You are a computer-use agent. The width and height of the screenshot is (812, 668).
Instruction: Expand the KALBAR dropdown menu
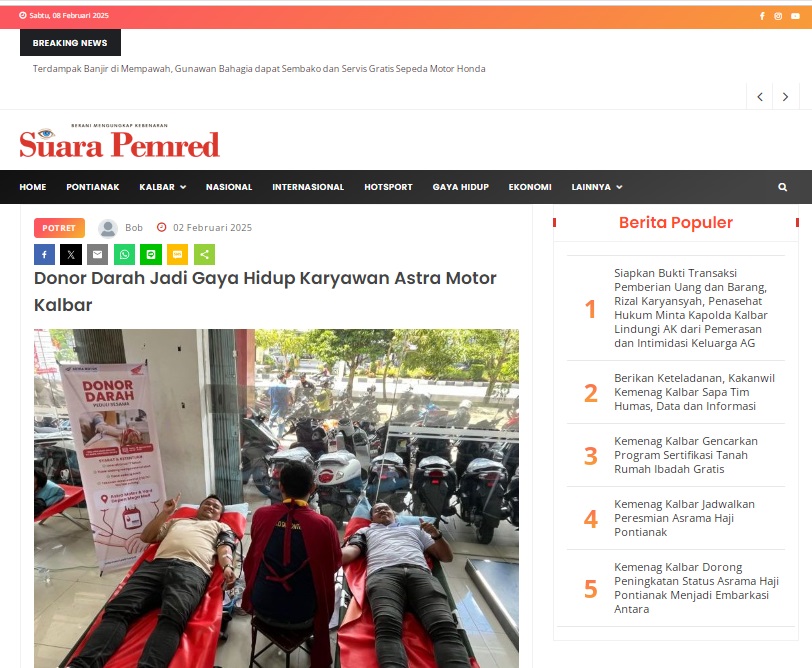click(x=163, y=187)
